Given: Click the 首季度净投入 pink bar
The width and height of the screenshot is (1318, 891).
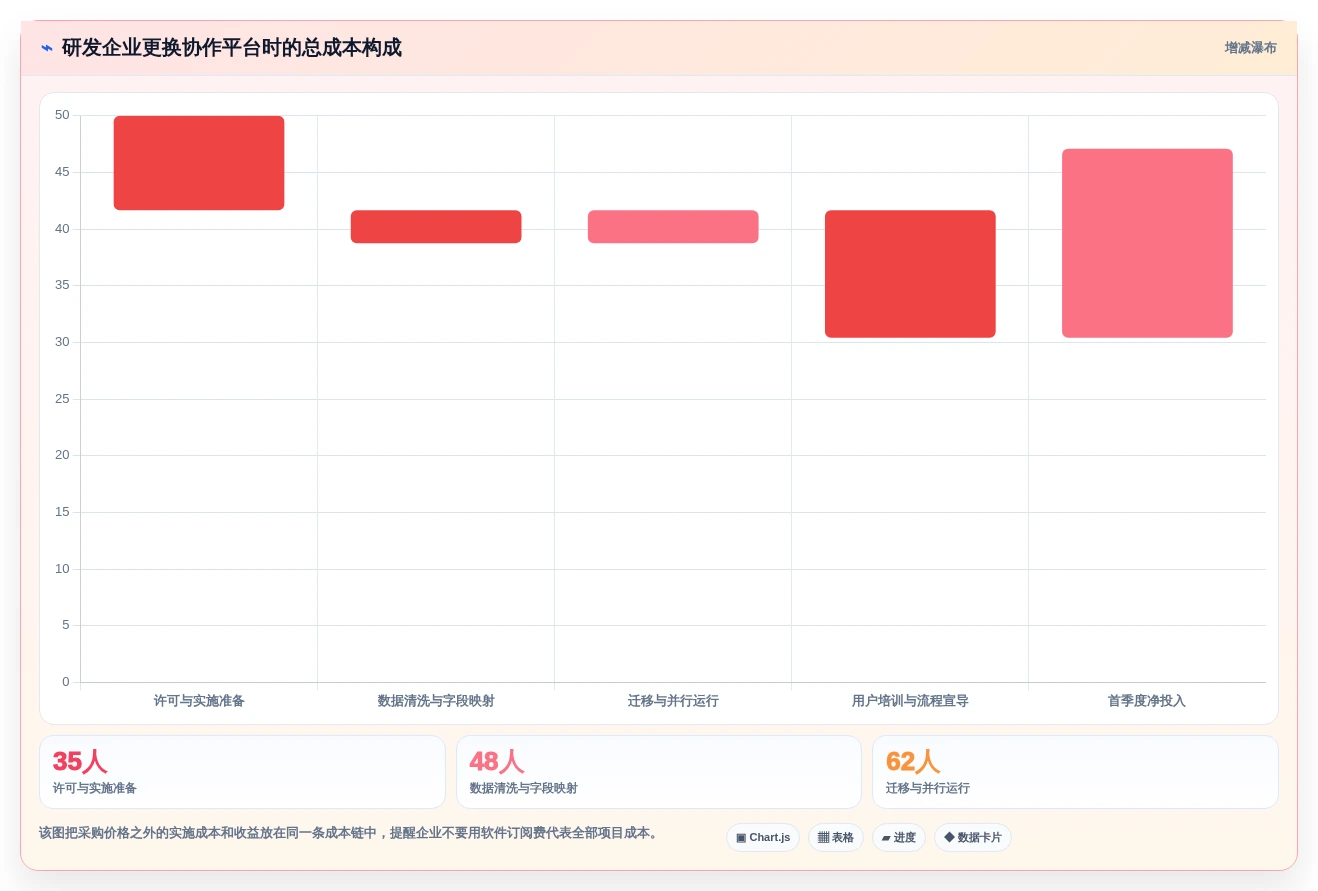Looking at the screenshot, I should (x=1147, y=243).
